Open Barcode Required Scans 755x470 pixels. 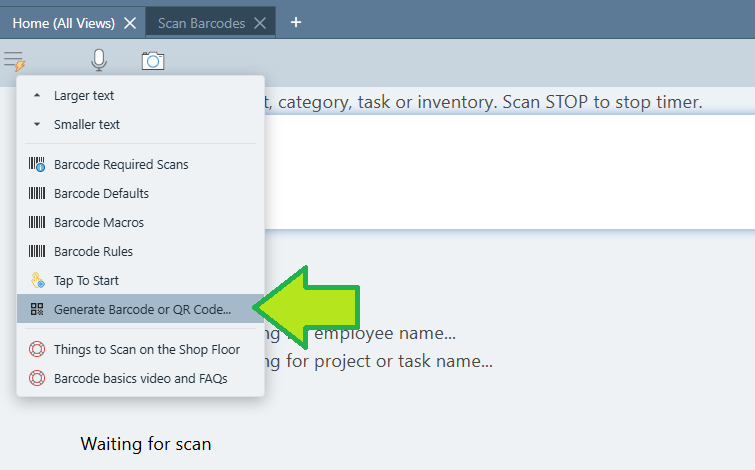[x=141, y=164]
